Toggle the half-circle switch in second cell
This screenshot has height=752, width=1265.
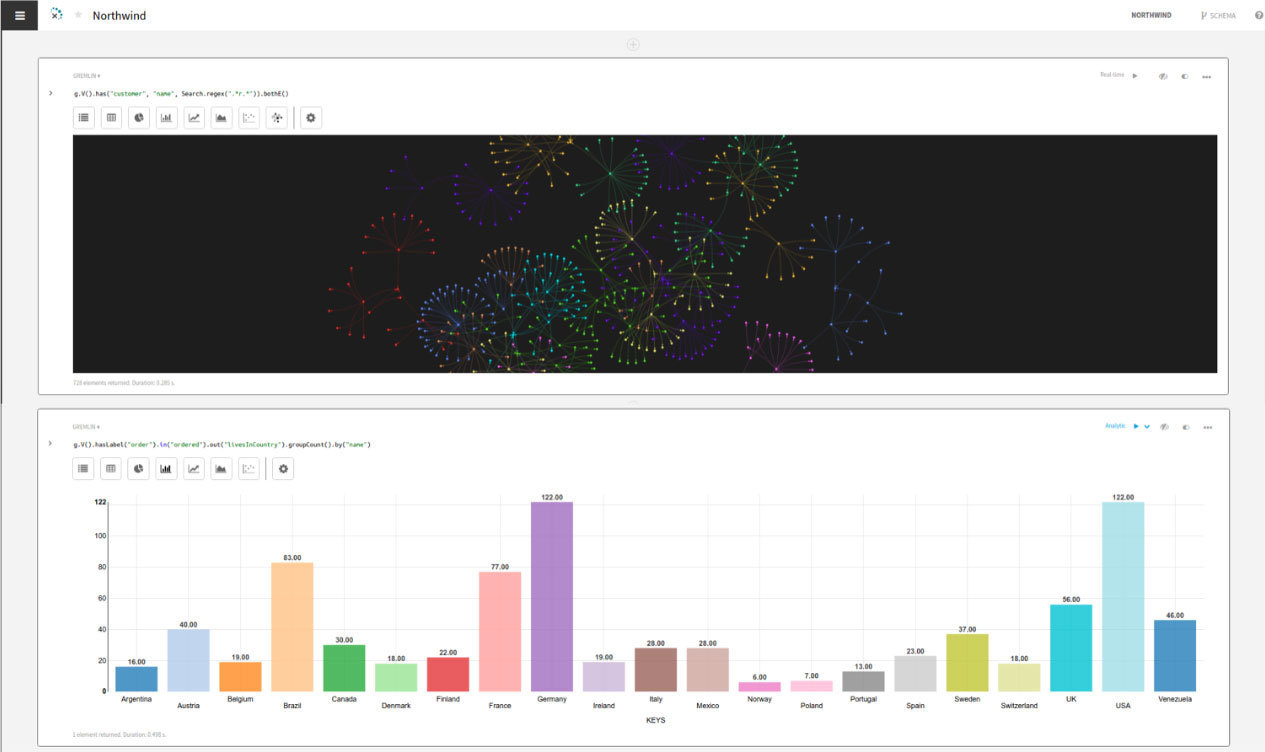(1185, 426)
